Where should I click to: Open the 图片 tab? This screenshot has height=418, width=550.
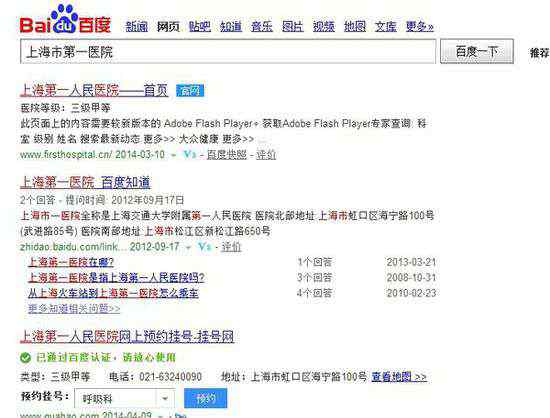(x=293, y=26)
